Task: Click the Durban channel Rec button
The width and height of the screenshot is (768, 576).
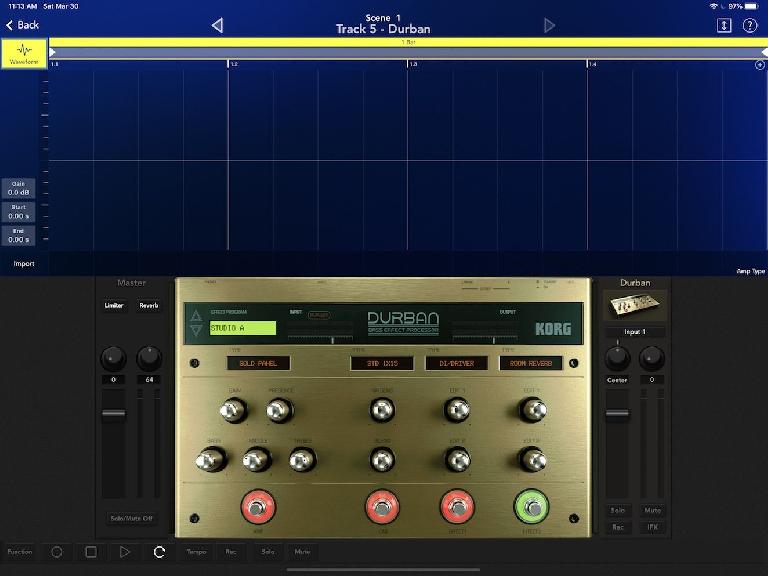Action: tap(618, 527)
